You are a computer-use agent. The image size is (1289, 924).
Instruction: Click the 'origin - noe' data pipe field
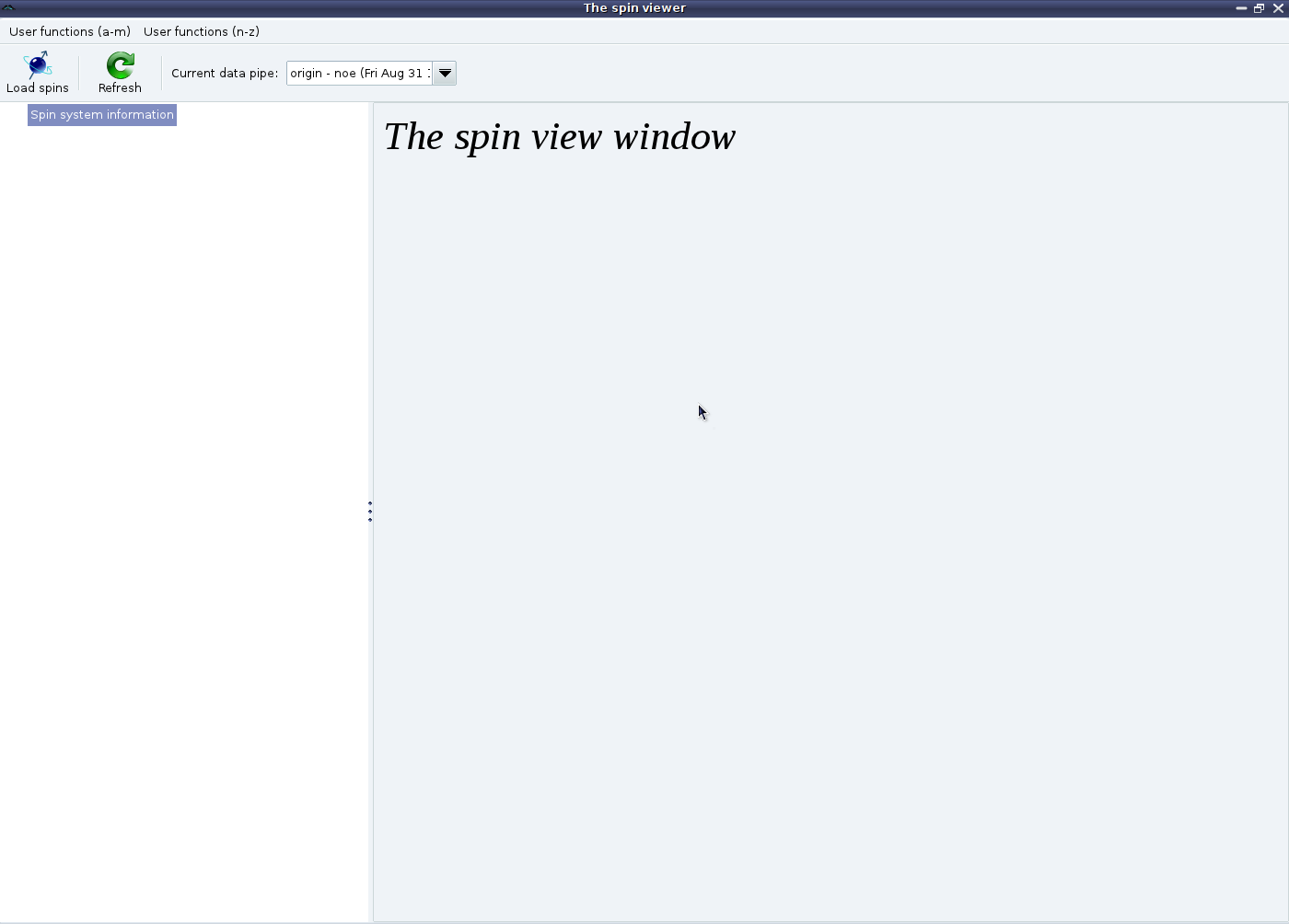(x=359, y=74)
